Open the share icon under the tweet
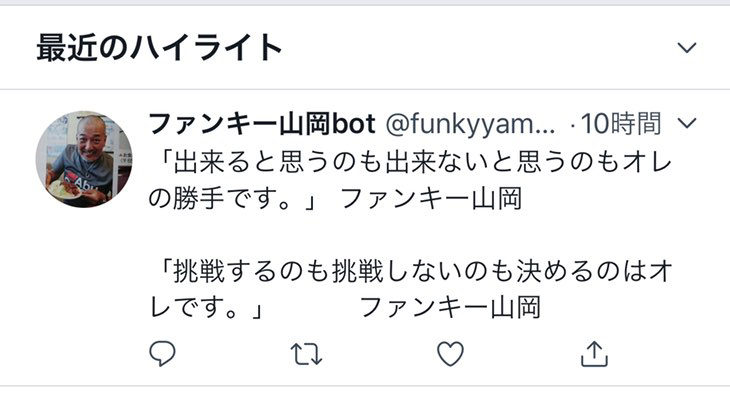This screenshot has width=730, height=400. [595, 354]
